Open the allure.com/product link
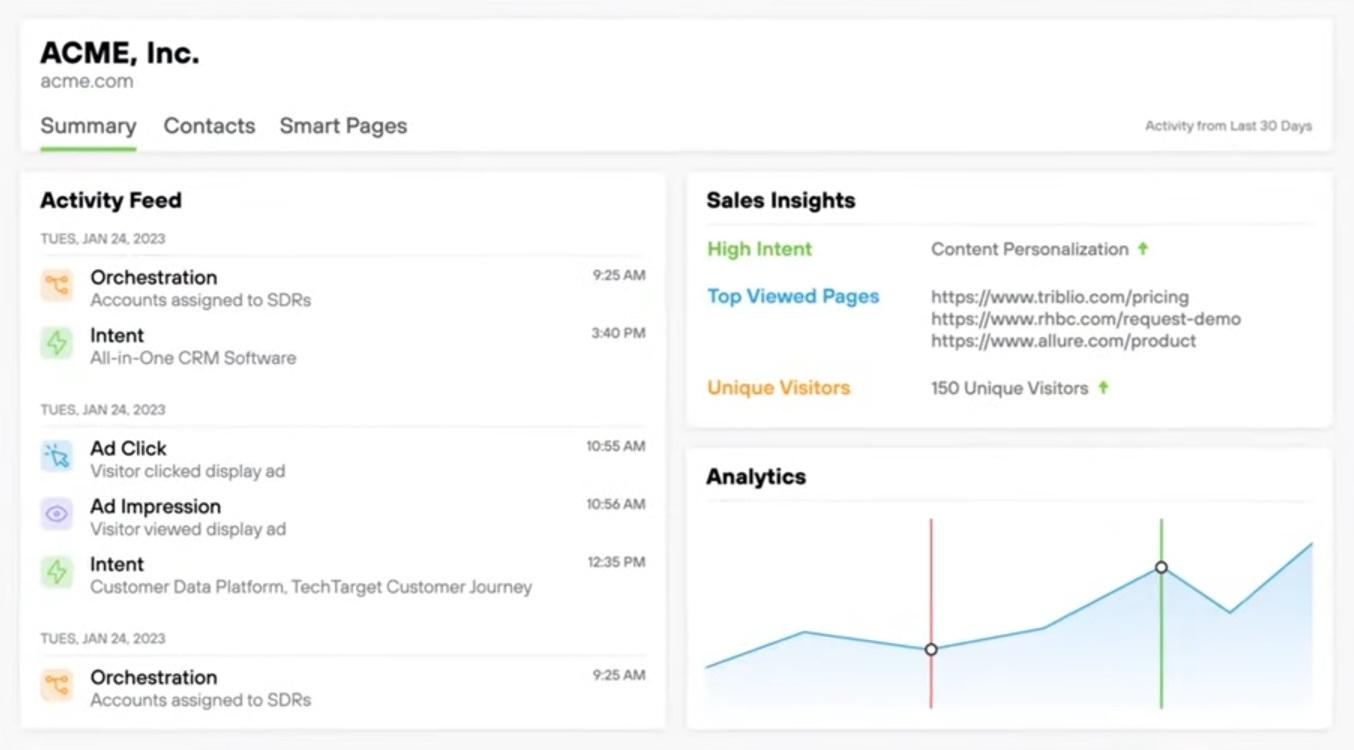1354x750 pixels. 1063,341
